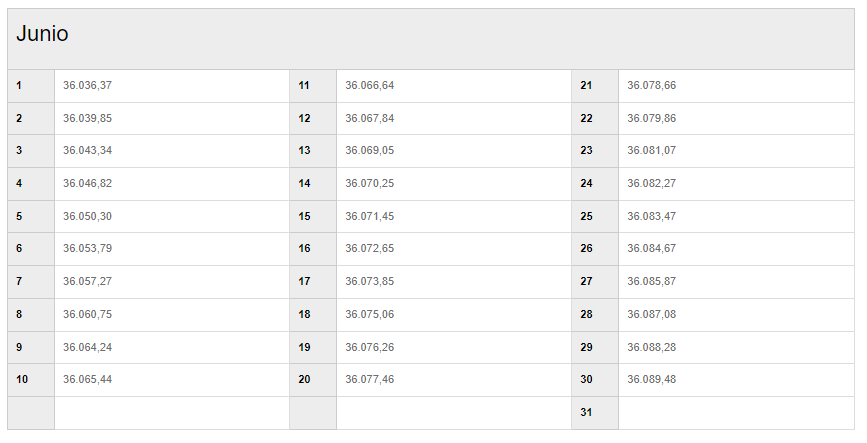Click the empty value cell beside day 31
Image resolution: width=867 pixels, height=443 pixels.
pyautogui.click(x=737, y=413)
